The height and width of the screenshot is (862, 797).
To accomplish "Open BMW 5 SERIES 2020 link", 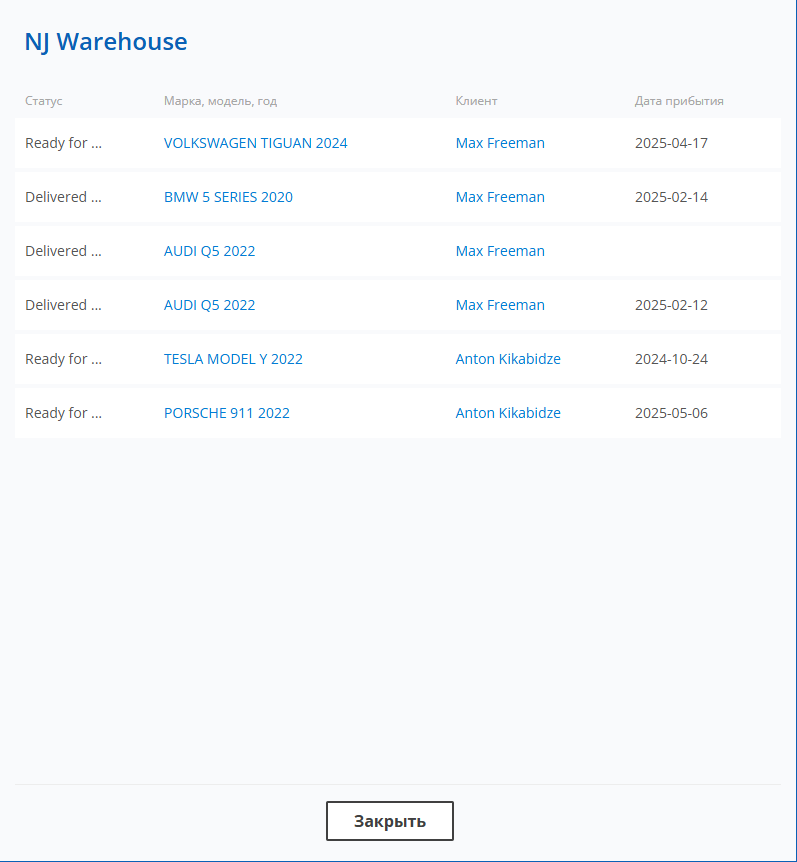I will click(228, 197).
